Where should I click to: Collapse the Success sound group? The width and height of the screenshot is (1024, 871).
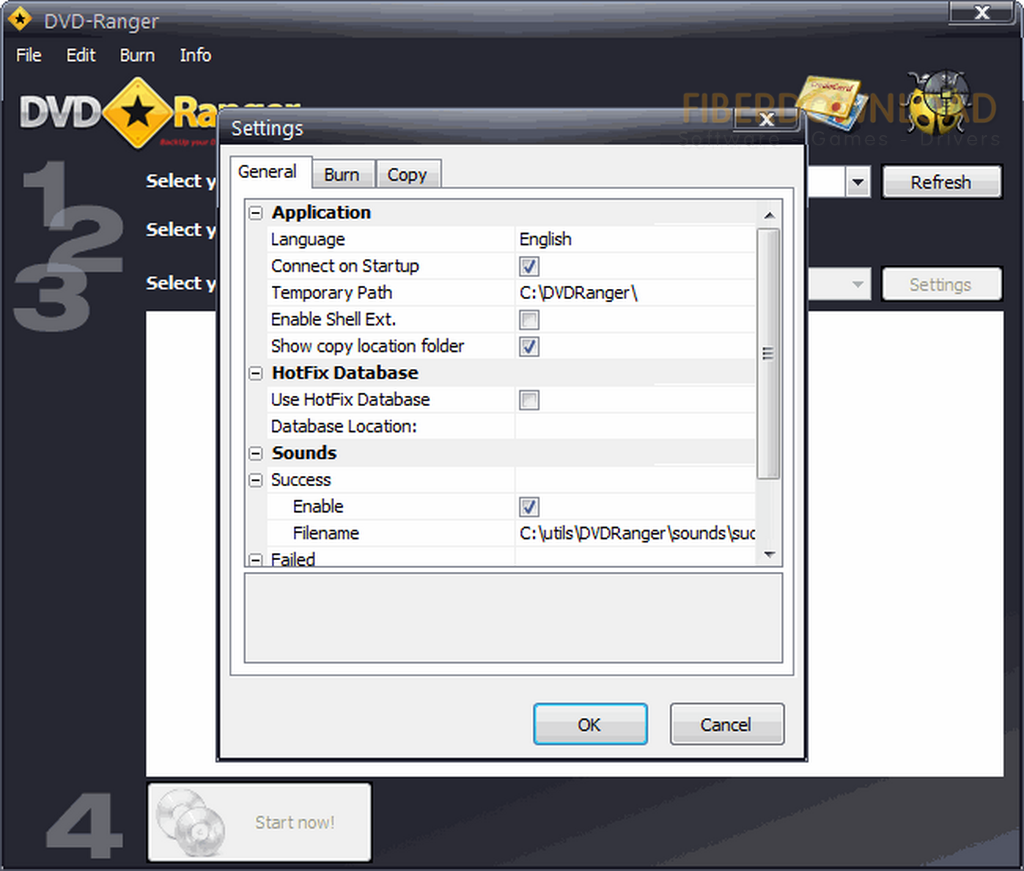point(256,480)
